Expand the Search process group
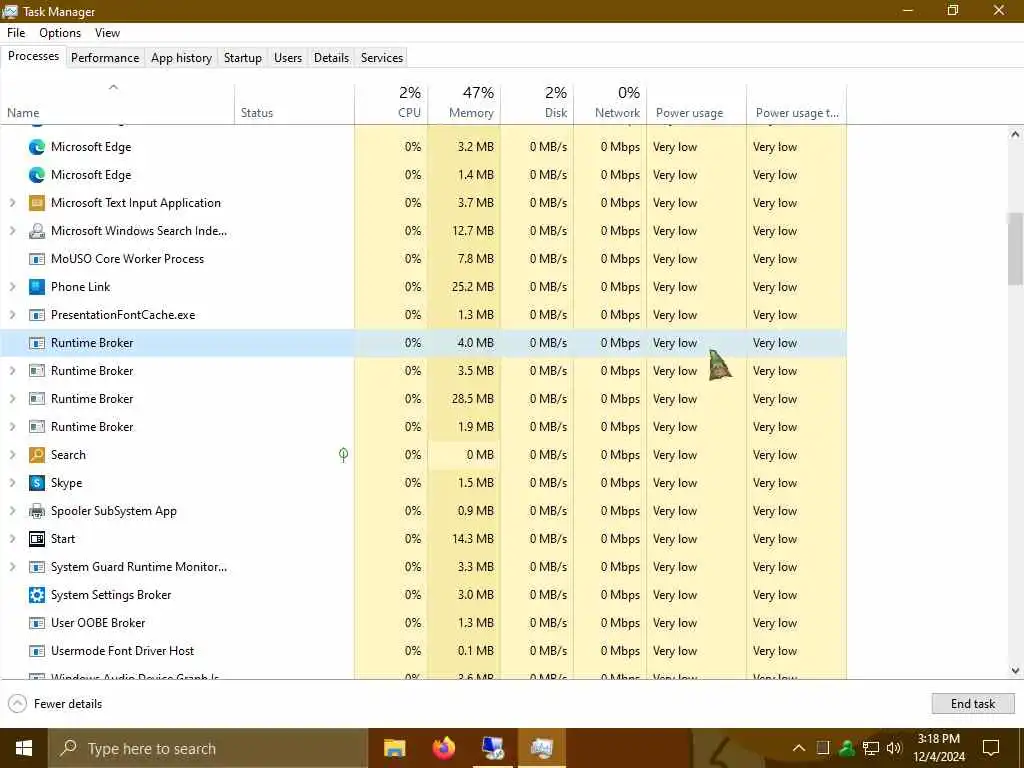 pos(12,455)
